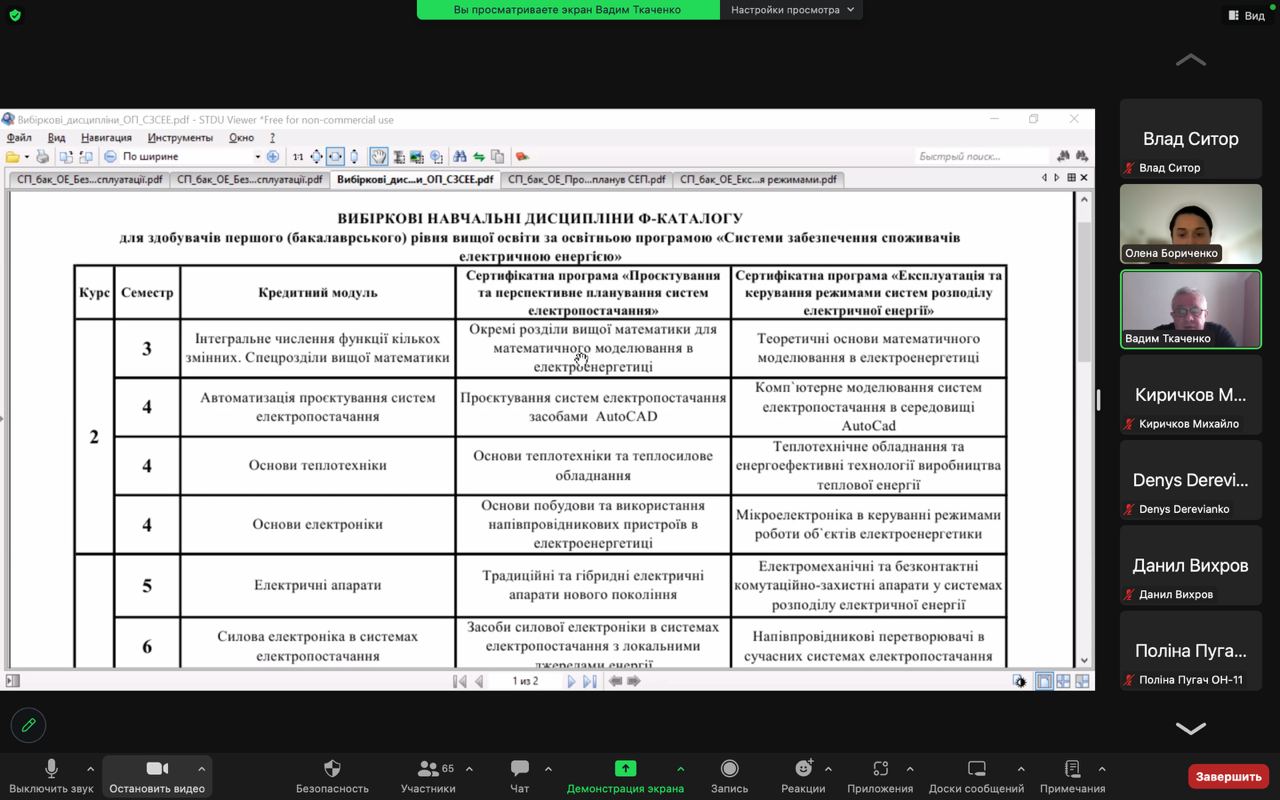This screenshot has height=800, width=1280.
Task: Select the Hand pan tool
Action: tap(379, 157)
